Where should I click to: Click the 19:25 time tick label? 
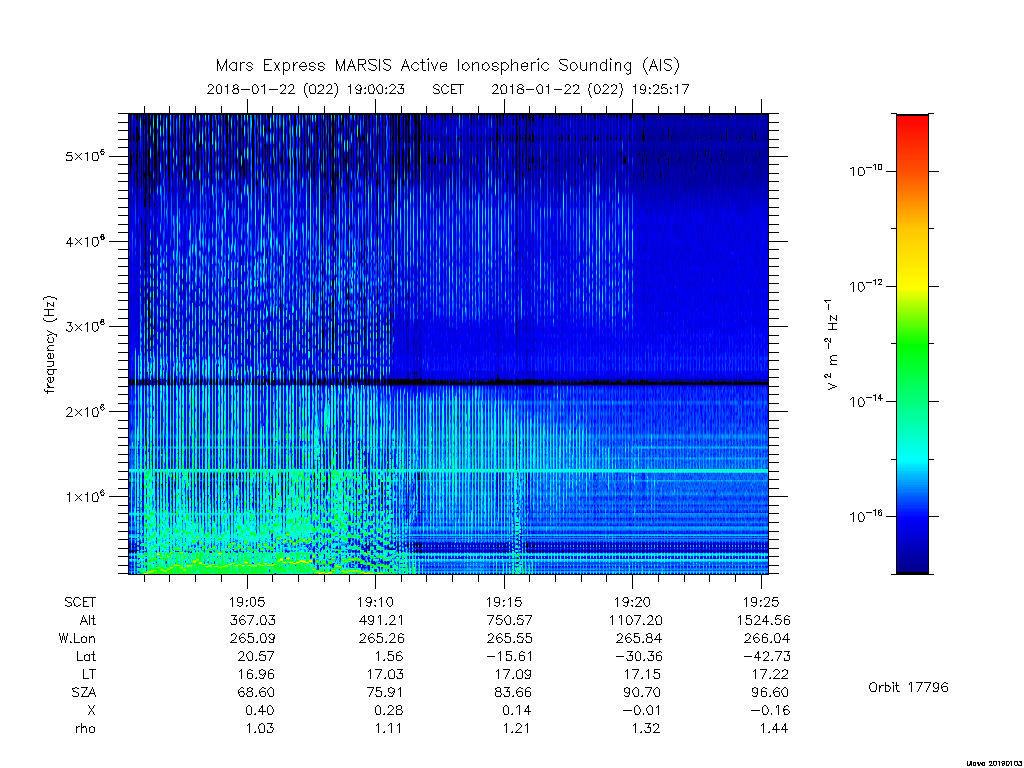(x=761, y=602)
